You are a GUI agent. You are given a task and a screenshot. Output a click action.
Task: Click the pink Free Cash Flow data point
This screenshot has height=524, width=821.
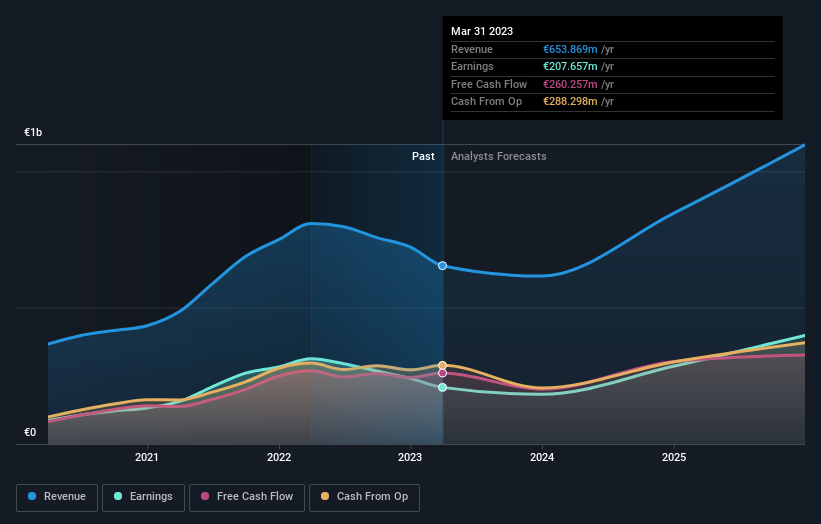pos(442,373)
